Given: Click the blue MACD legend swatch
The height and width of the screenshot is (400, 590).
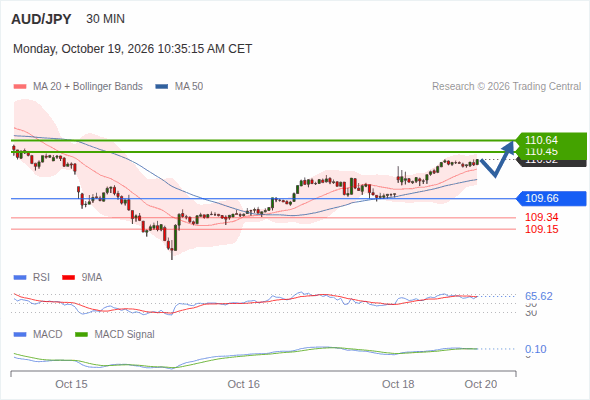Looking at the screenshot, I should click(x=20, y=335).
